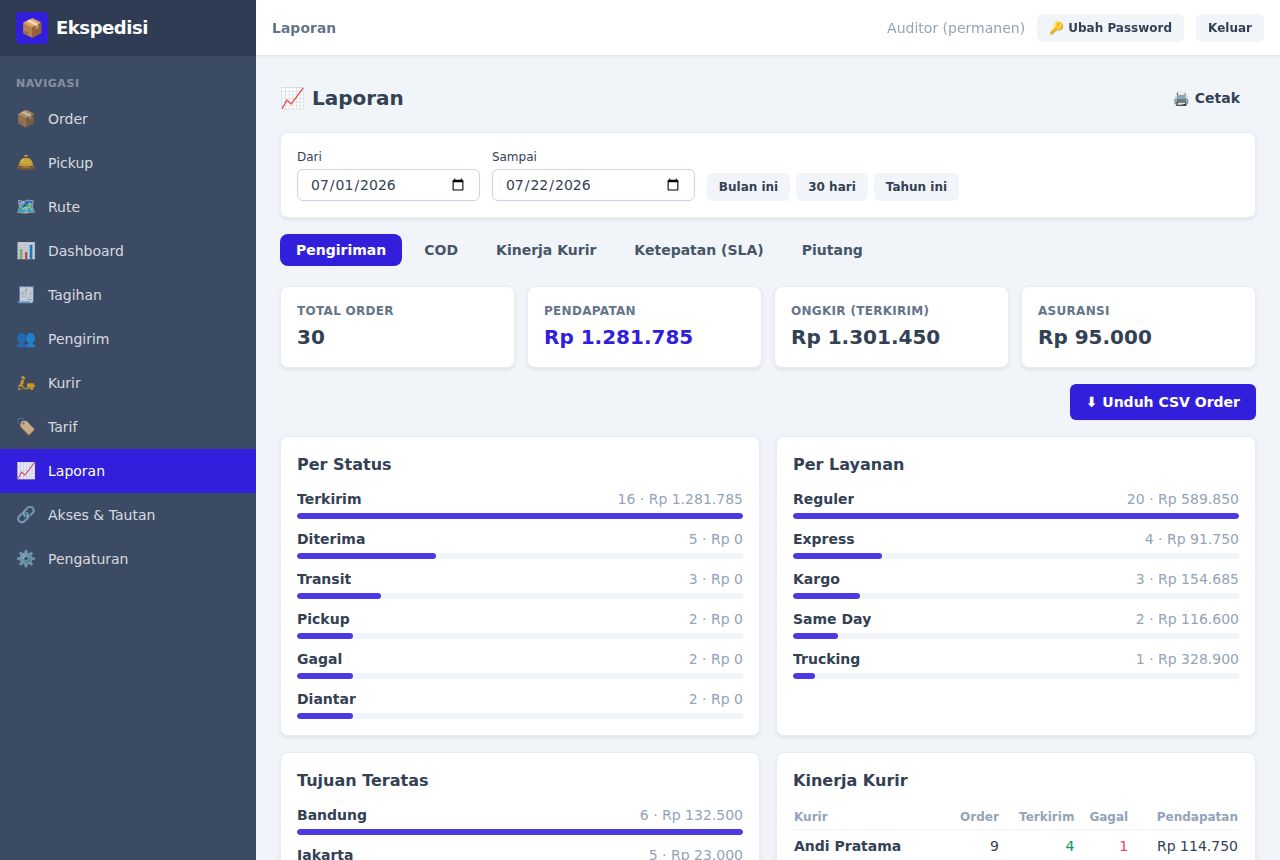This screenshot has width=1280, height=860.
Task: Click Ongkir value Rp 1.301.450
Action: (x=865, y=337)
